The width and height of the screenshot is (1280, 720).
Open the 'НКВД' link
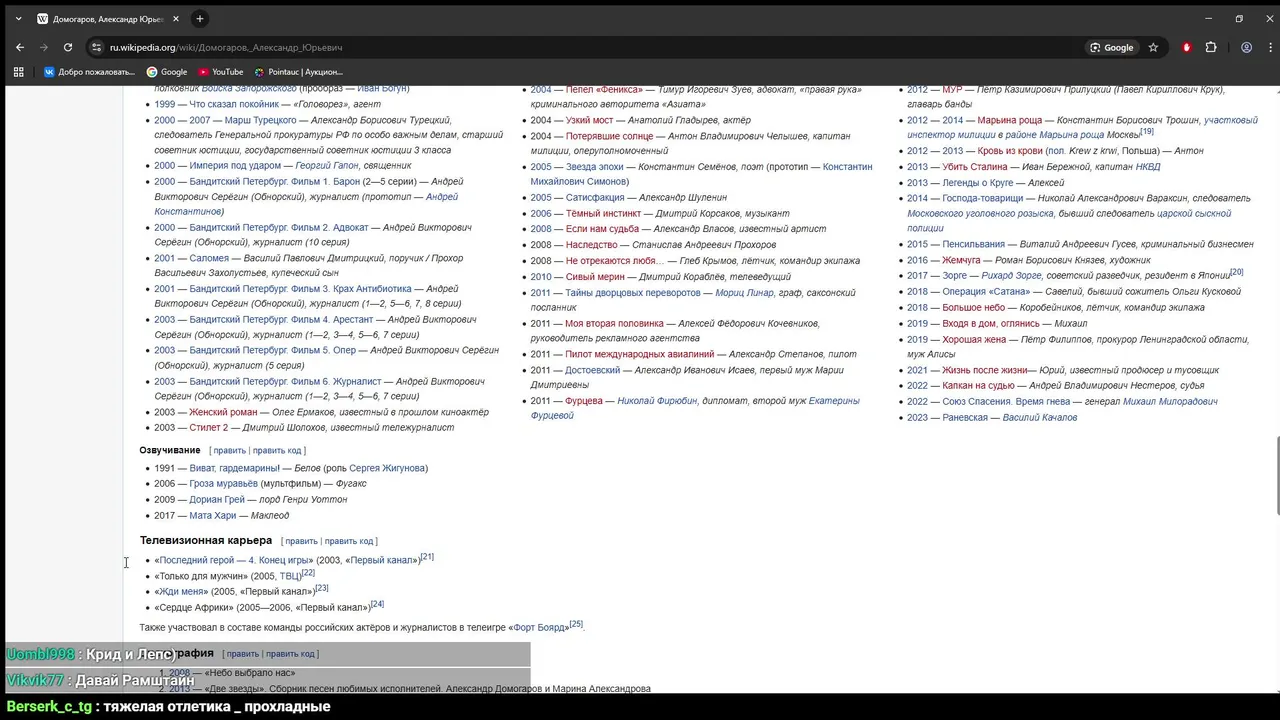point(1148,167)
